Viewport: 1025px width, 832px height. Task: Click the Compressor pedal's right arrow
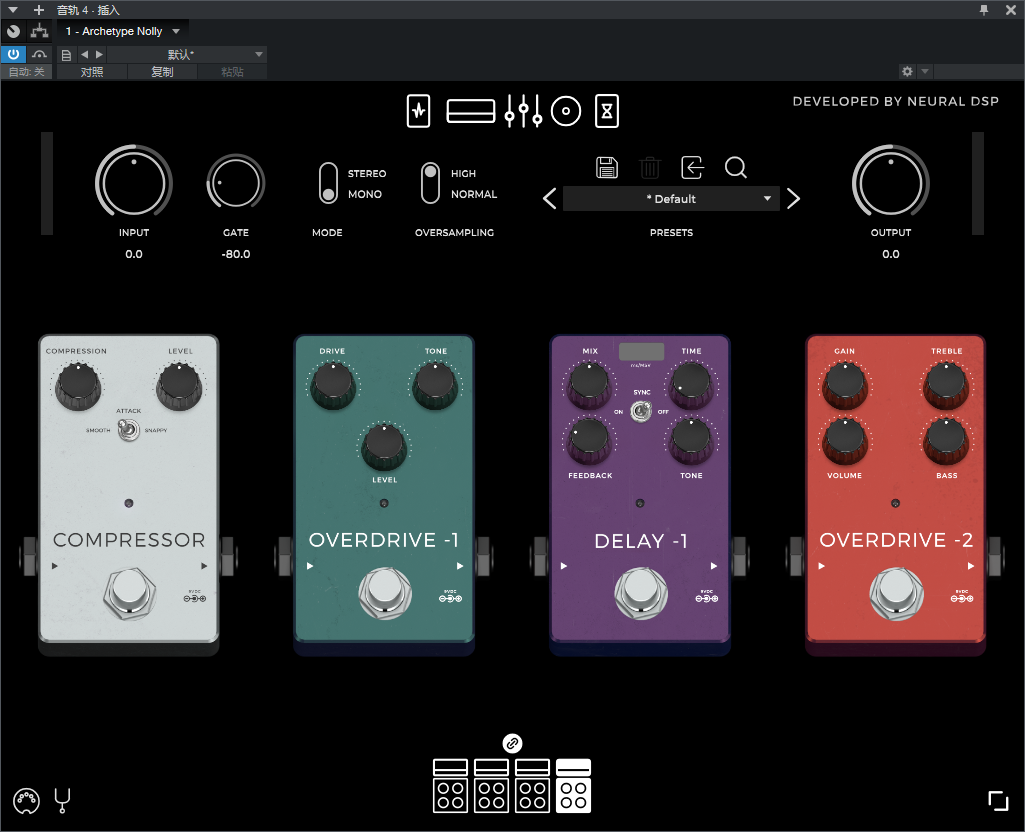(204, 566)
